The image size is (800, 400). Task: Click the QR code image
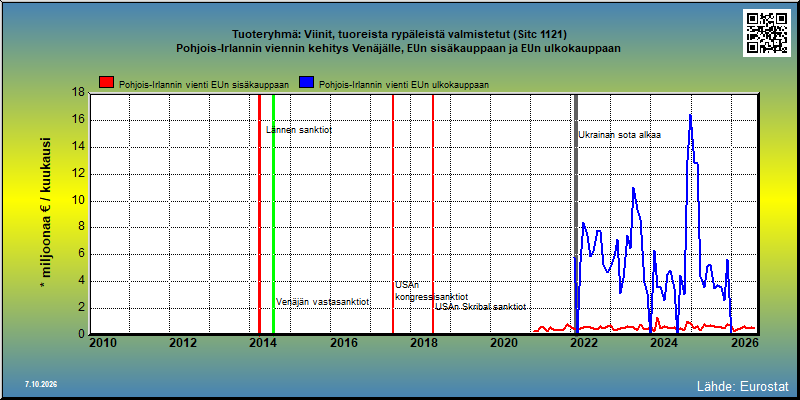[x=767, y=33]
